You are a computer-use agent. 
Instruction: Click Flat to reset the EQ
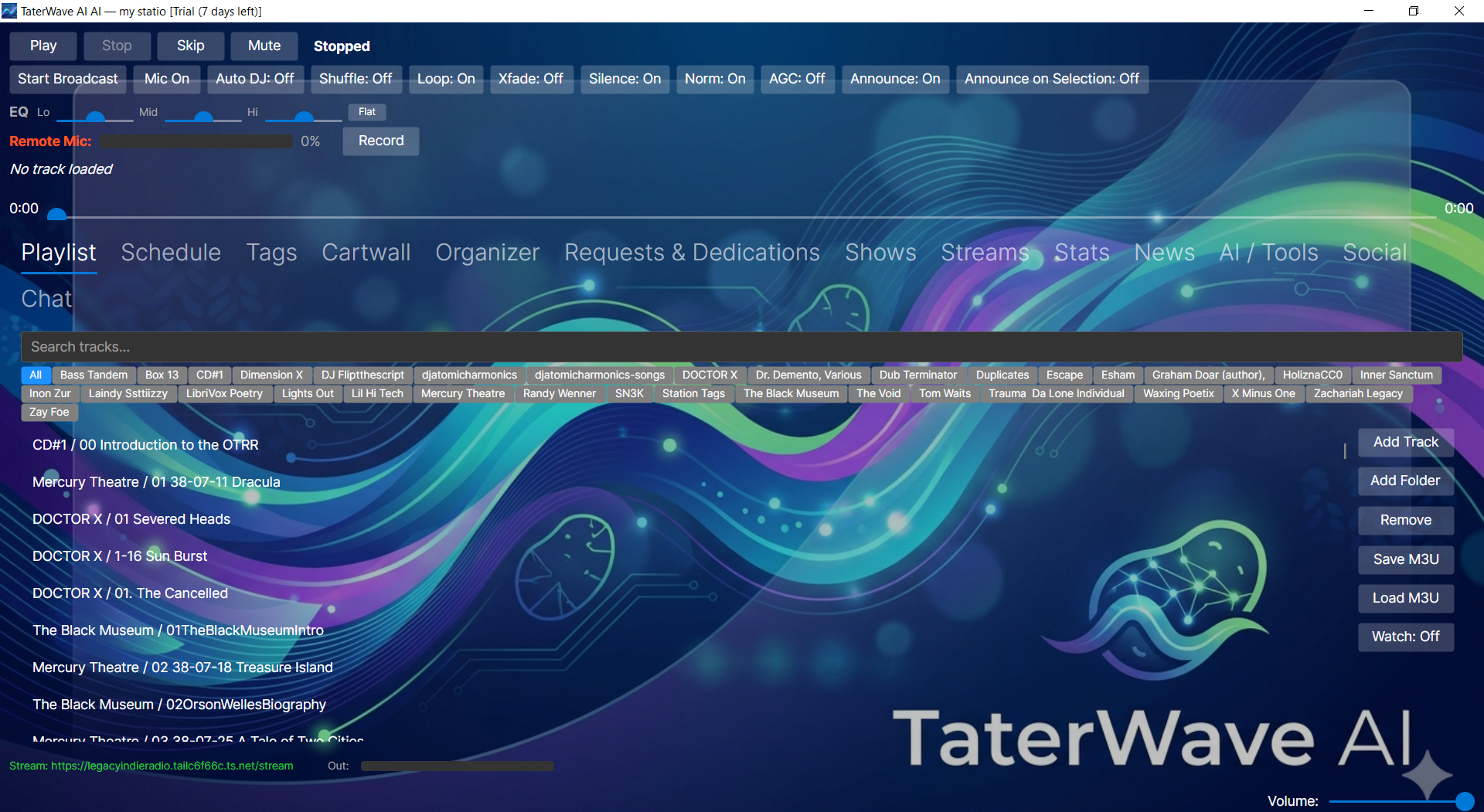coord(366,112)
